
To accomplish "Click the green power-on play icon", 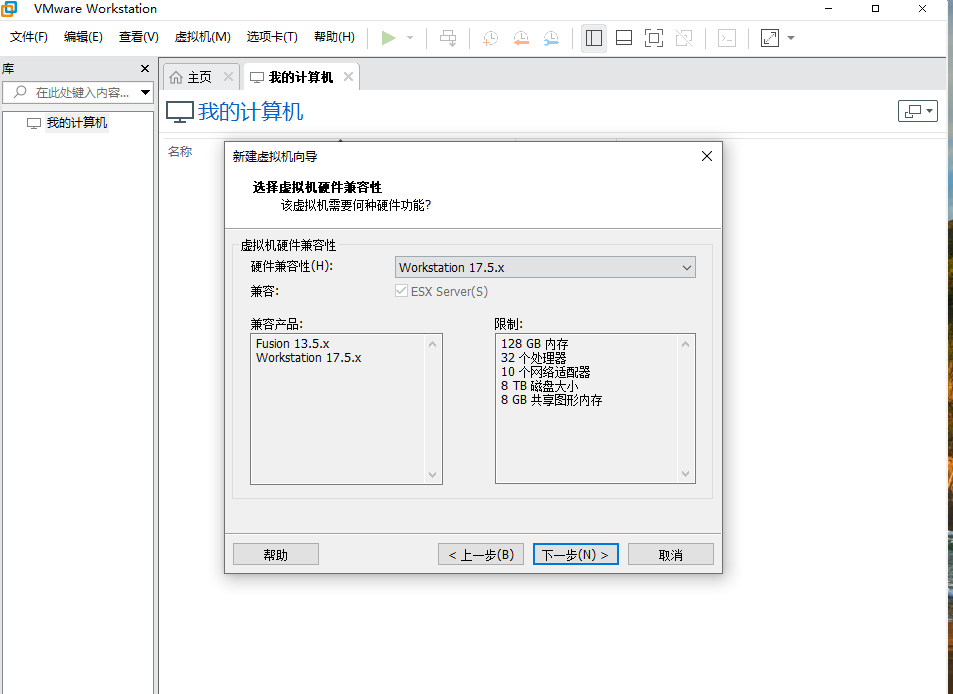I will (388, 38).
